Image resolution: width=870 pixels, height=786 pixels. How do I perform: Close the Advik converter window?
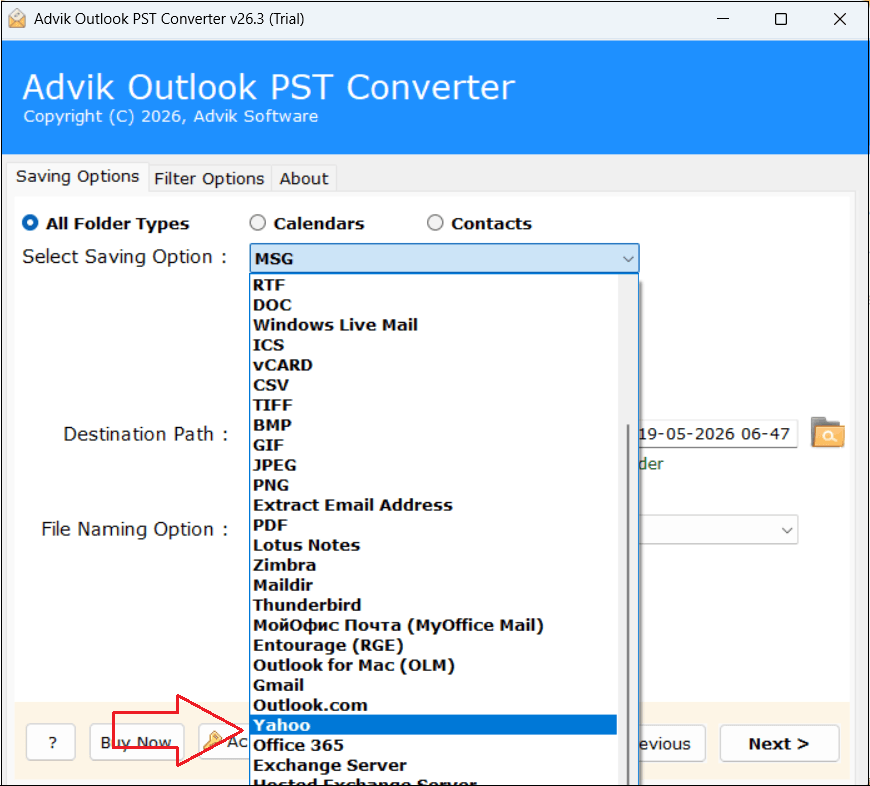(839, 19)
